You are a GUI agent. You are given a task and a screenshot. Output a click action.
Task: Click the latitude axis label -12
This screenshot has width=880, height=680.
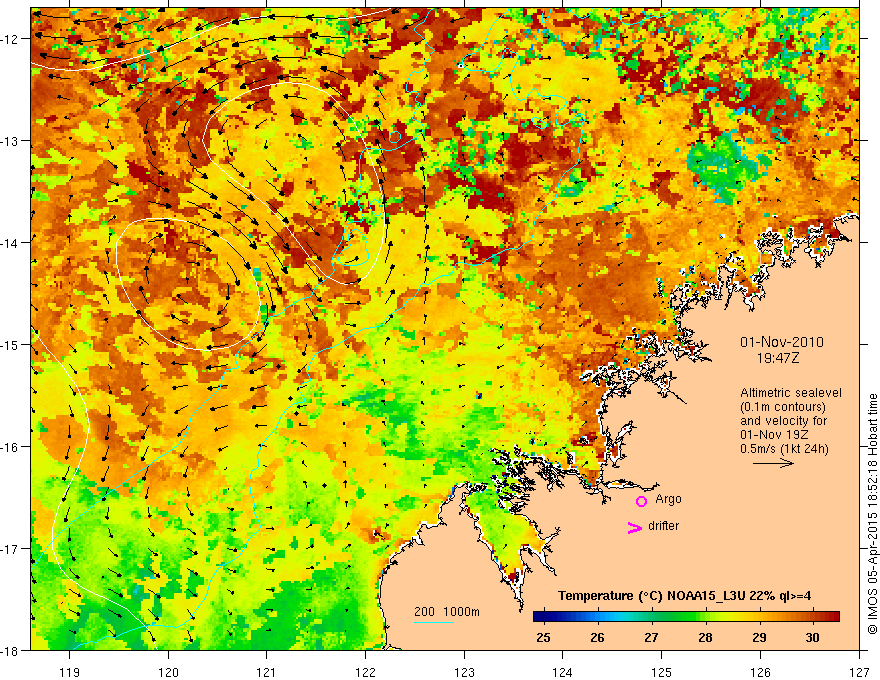click(11, 39)
